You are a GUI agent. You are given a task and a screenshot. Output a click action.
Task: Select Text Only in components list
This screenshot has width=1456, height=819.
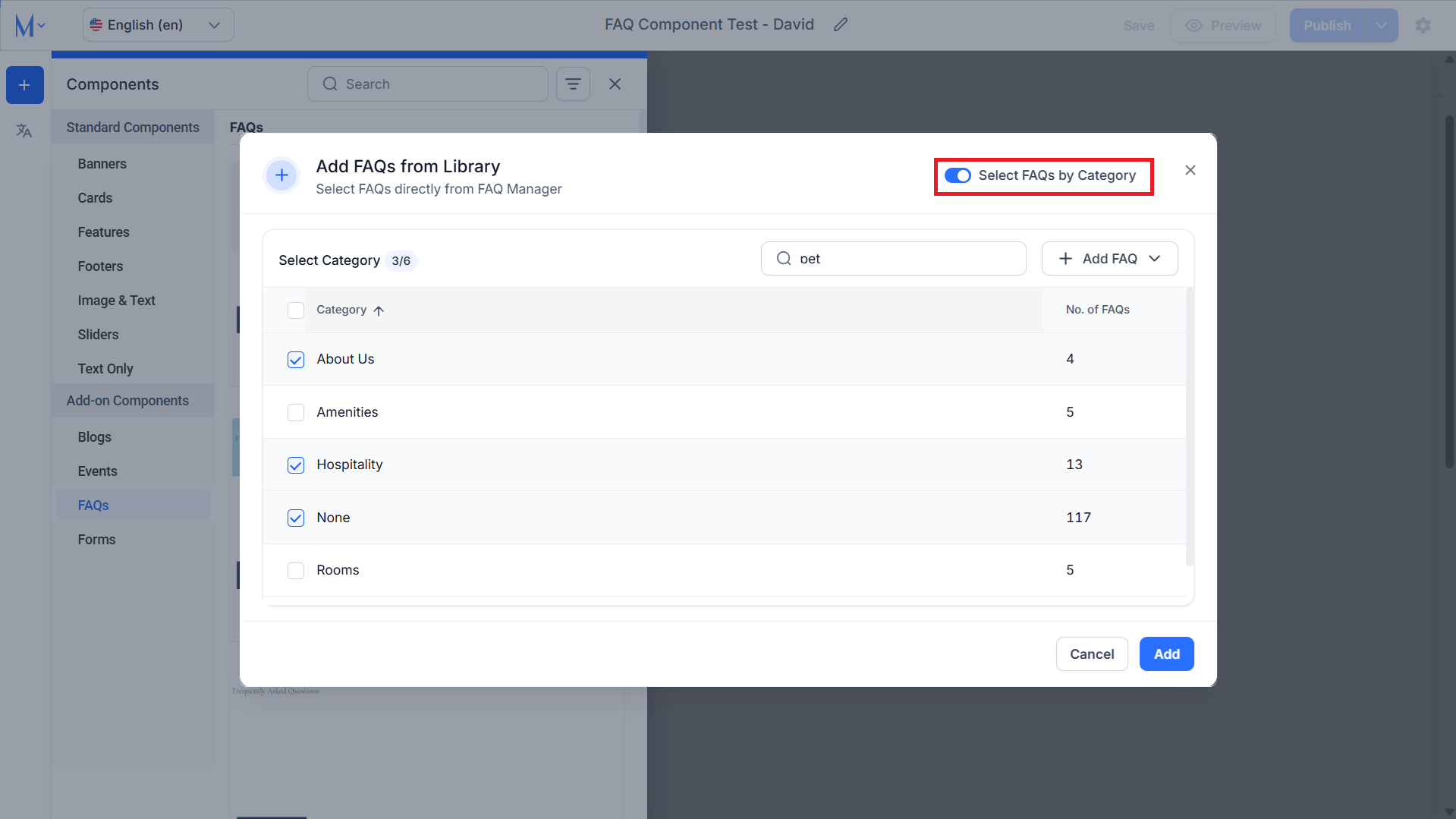point(105,369)
